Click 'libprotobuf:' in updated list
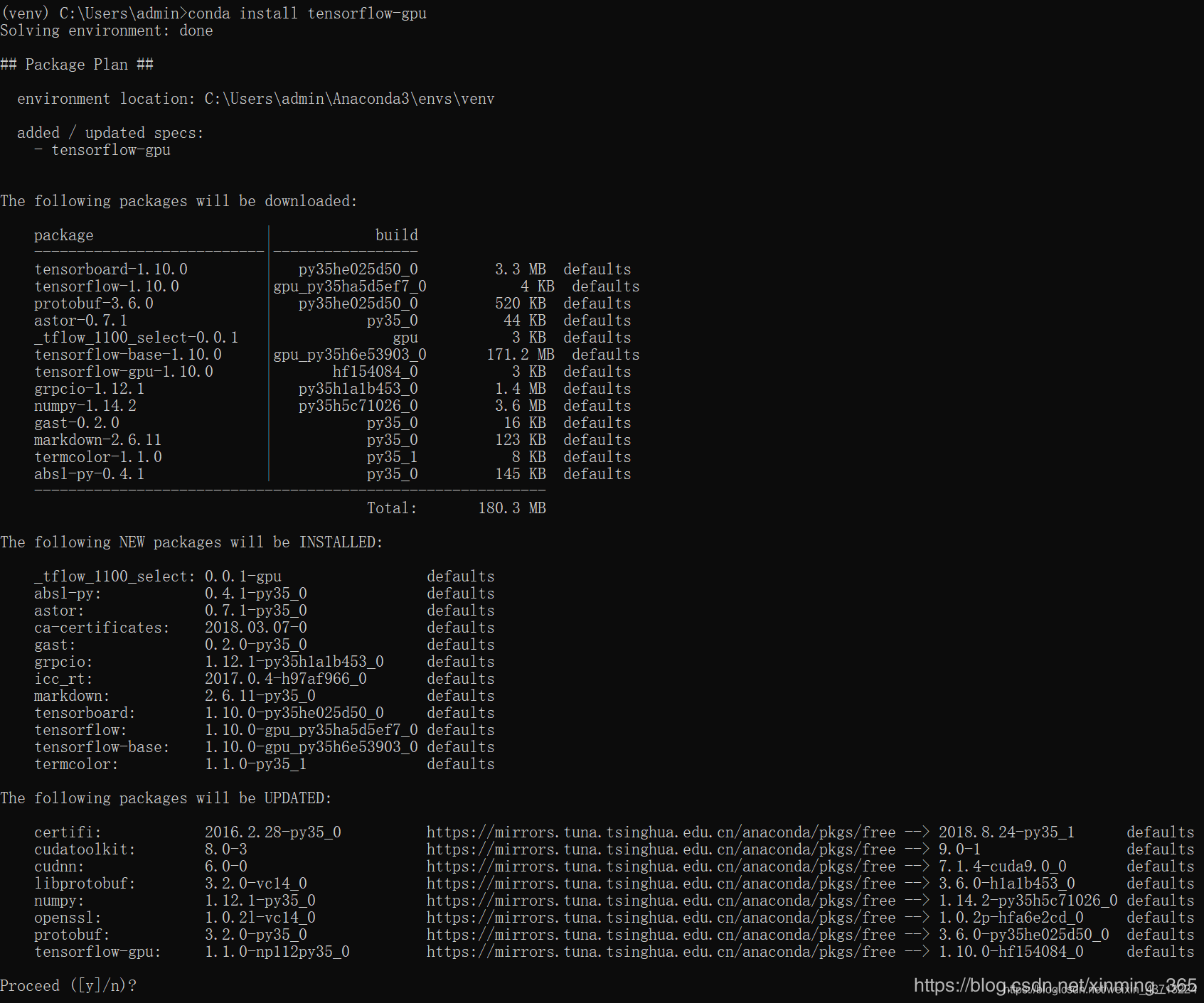This screenshot has height=1003, width=1204. tap(85, 884)
